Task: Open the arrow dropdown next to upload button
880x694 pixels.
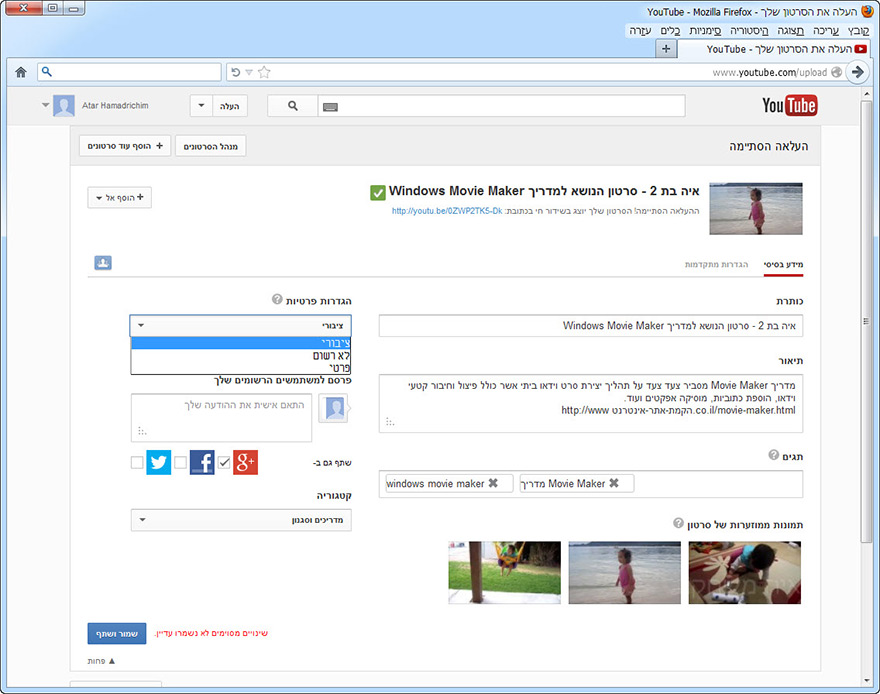Action: click(201, 105)
